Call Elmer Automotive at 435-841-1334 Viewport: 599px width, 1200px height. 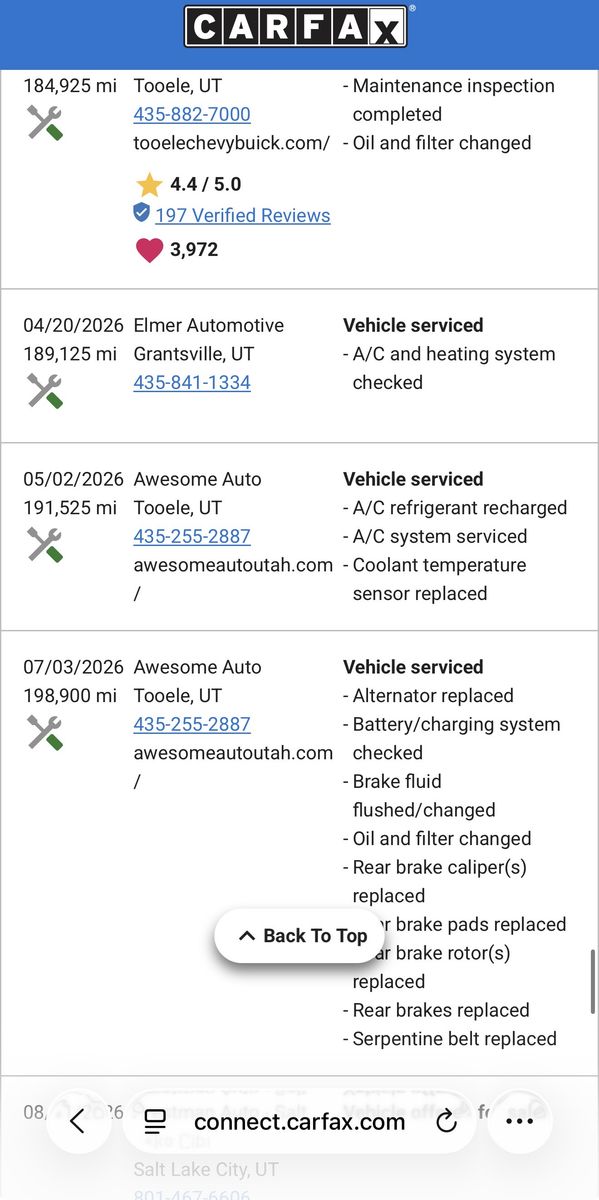[192, 382]
